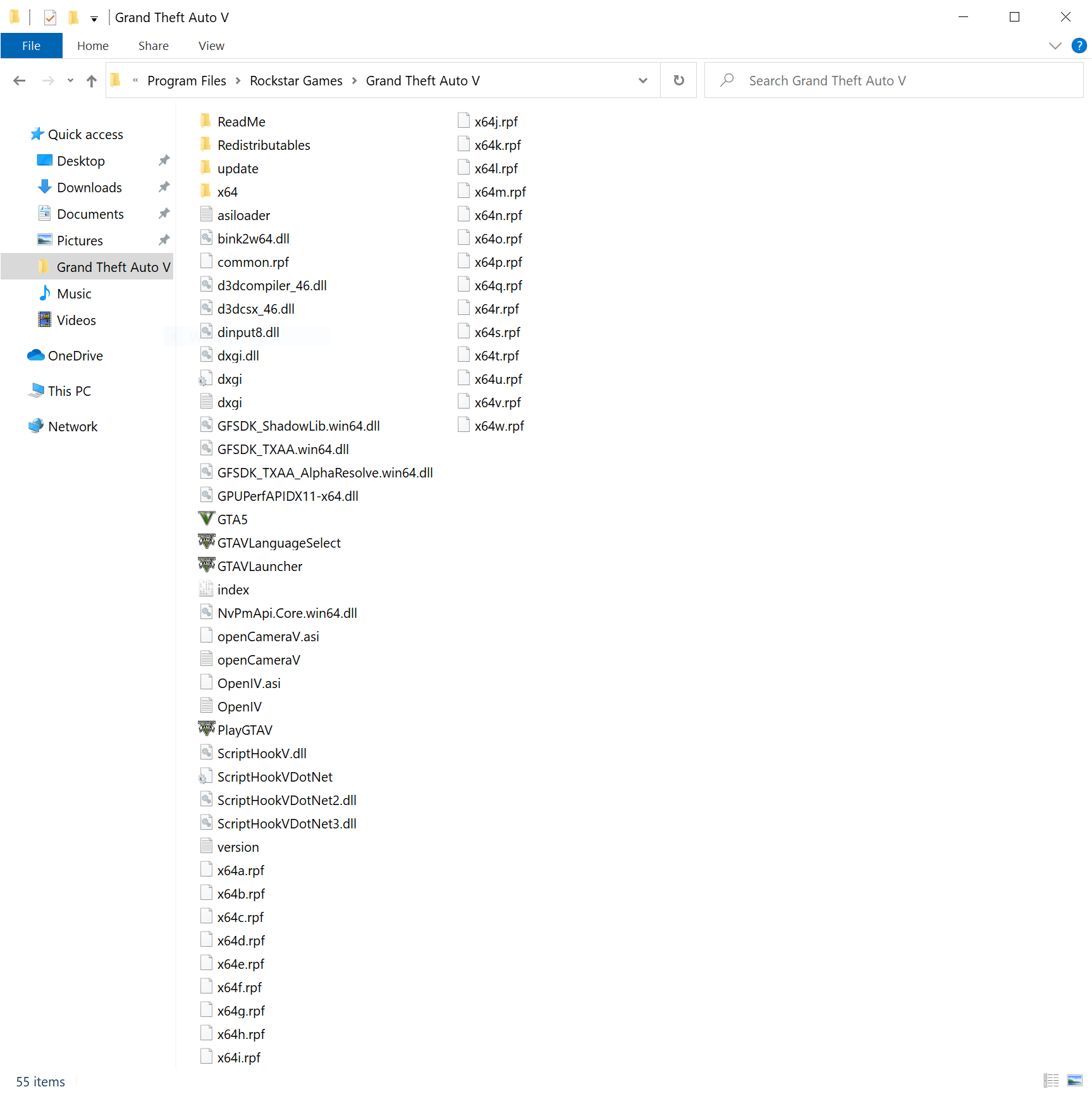Image resolution: width=1092 pixels, height=1094 pixels.
Task: Open Desktop in Quick access
Action: (81, 161)
